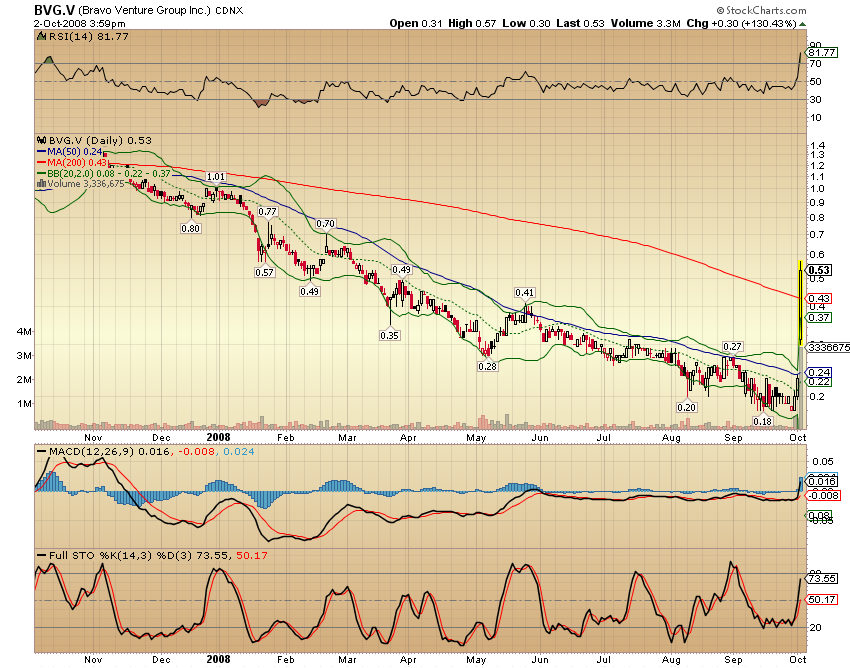Screen dimensions: 850x668
Task: Click the green 0.37 upper band value tag
Action: tap(819, 318)
